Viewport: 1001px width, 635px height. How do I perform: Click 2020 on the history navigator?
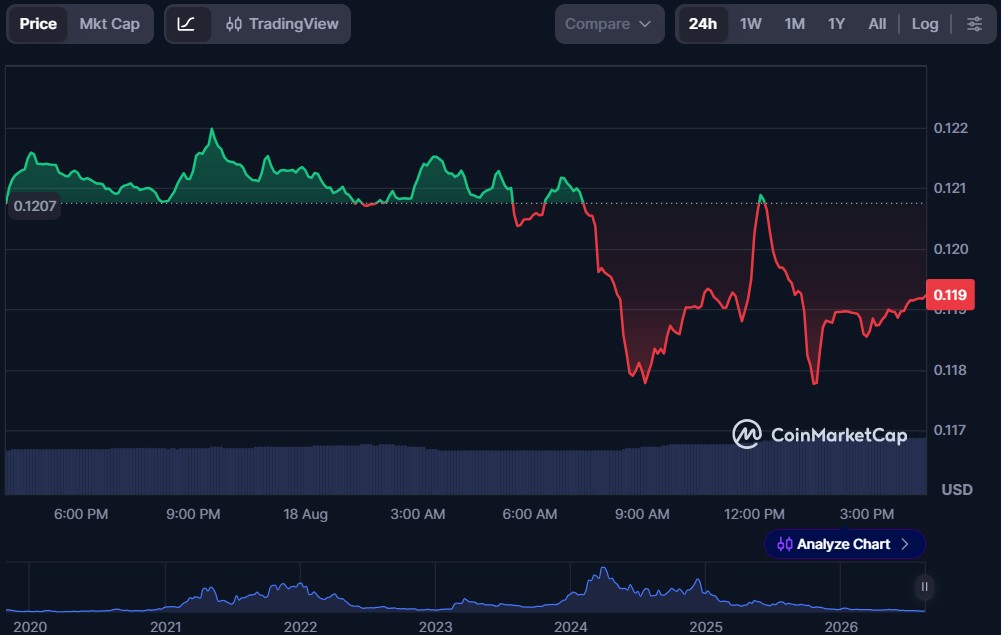coord(30,627)
